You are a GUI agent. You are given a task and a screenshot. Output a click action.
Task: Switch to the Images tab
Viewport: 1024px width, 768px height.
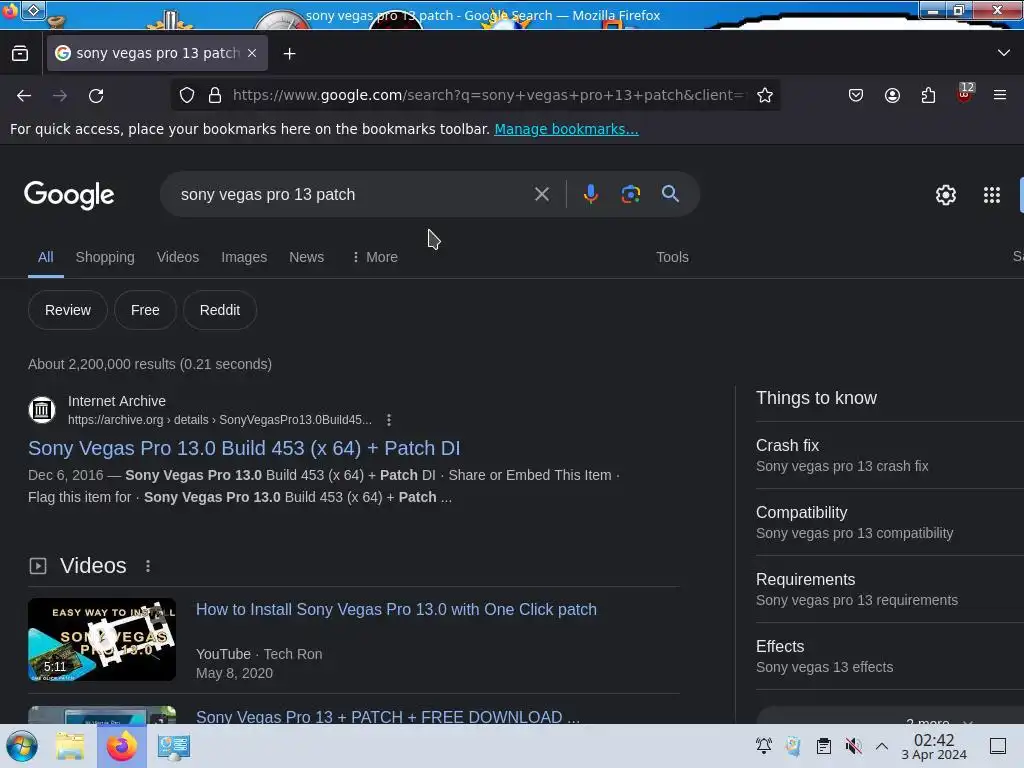pos(244,257)
